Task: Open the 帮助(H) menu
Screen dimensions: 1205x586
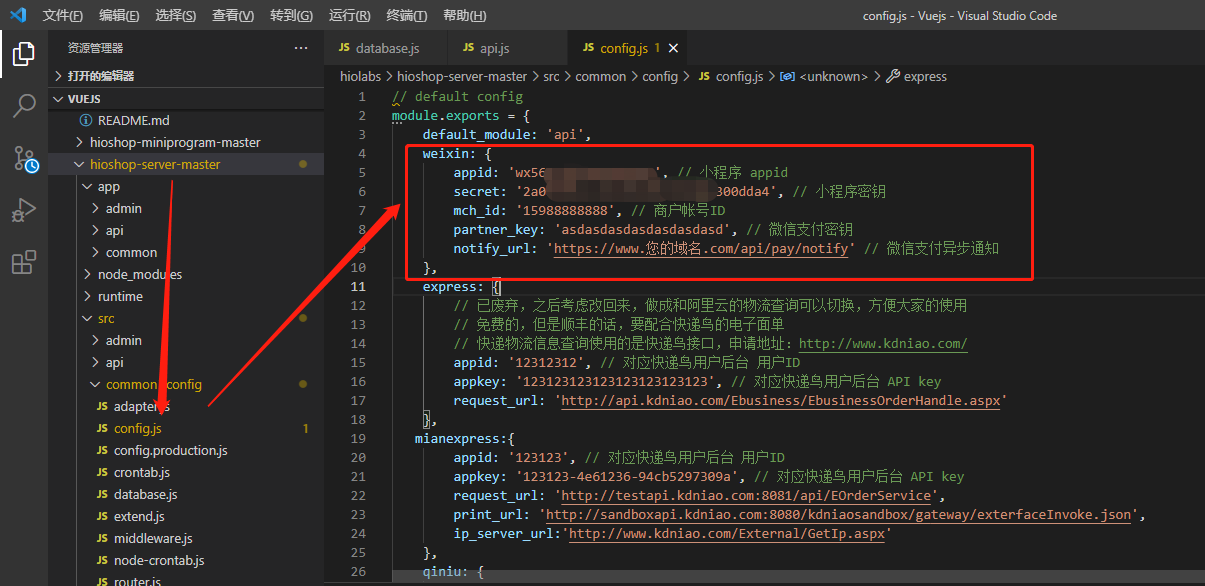Action: [x=465, y=16]
